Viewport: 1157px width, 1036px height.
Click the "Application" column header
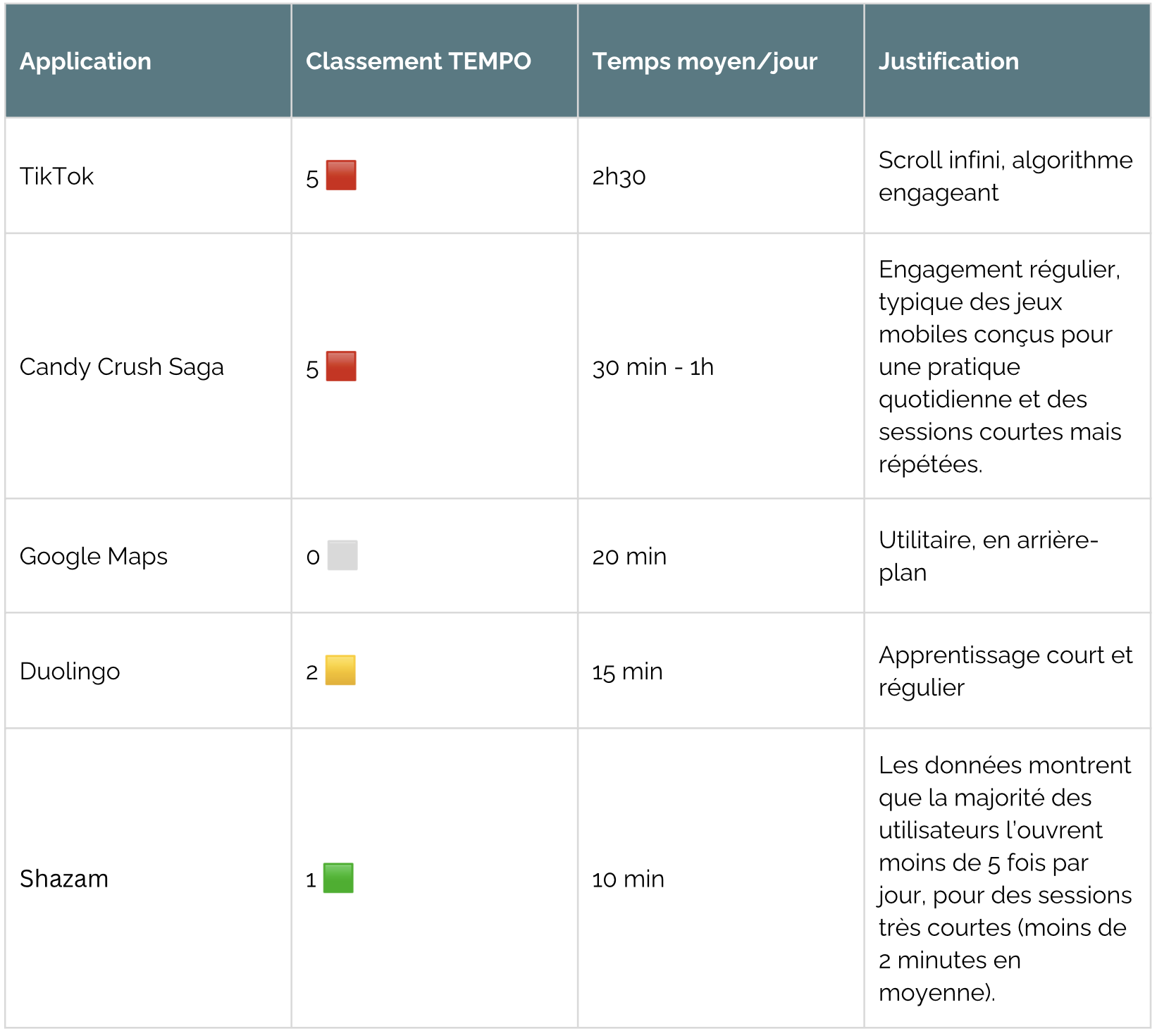pos(85,61)
